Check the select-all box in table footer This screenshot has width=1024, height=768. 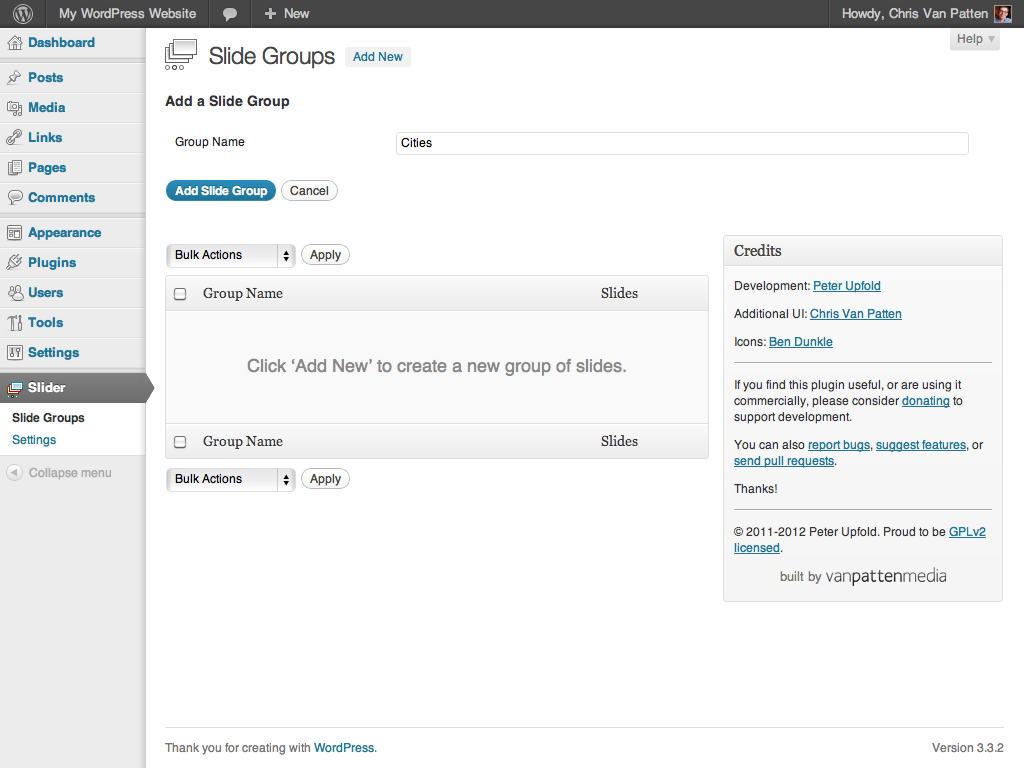pos(180,442)
